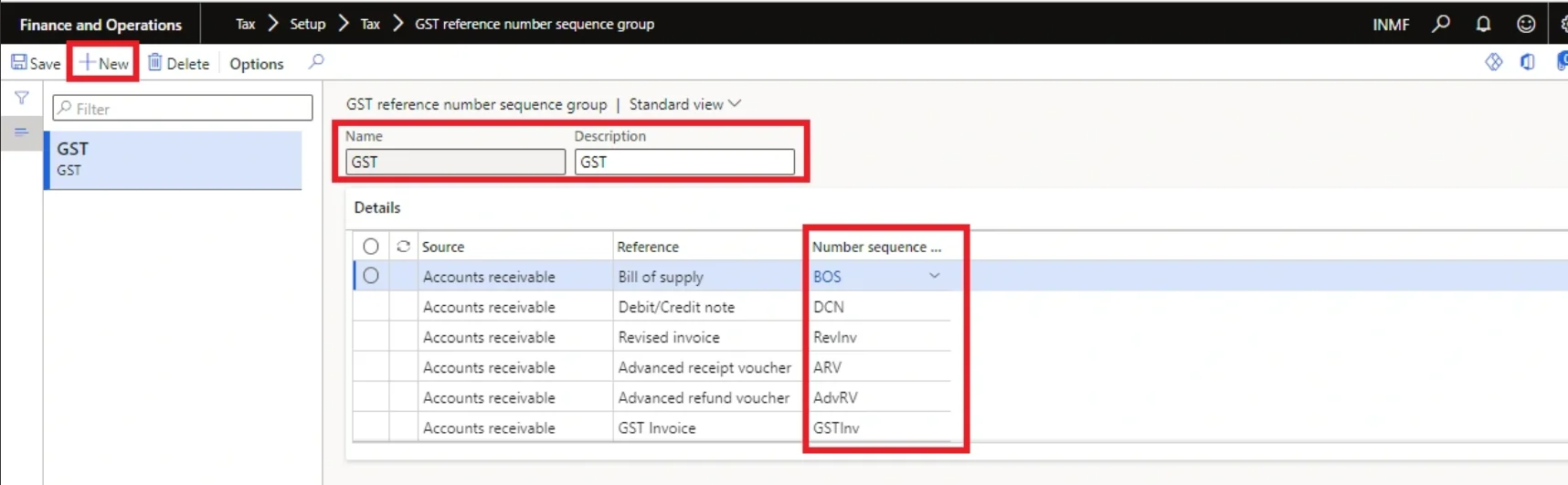Click the DCN number sequence cell
1568x485 pixels.
[x=878, y=307]
